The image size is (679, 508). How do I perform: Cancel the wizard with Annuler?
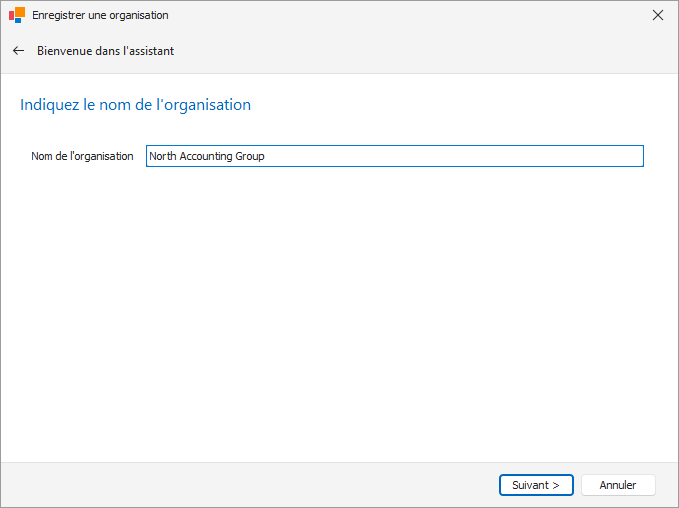(x=618, y=485)
